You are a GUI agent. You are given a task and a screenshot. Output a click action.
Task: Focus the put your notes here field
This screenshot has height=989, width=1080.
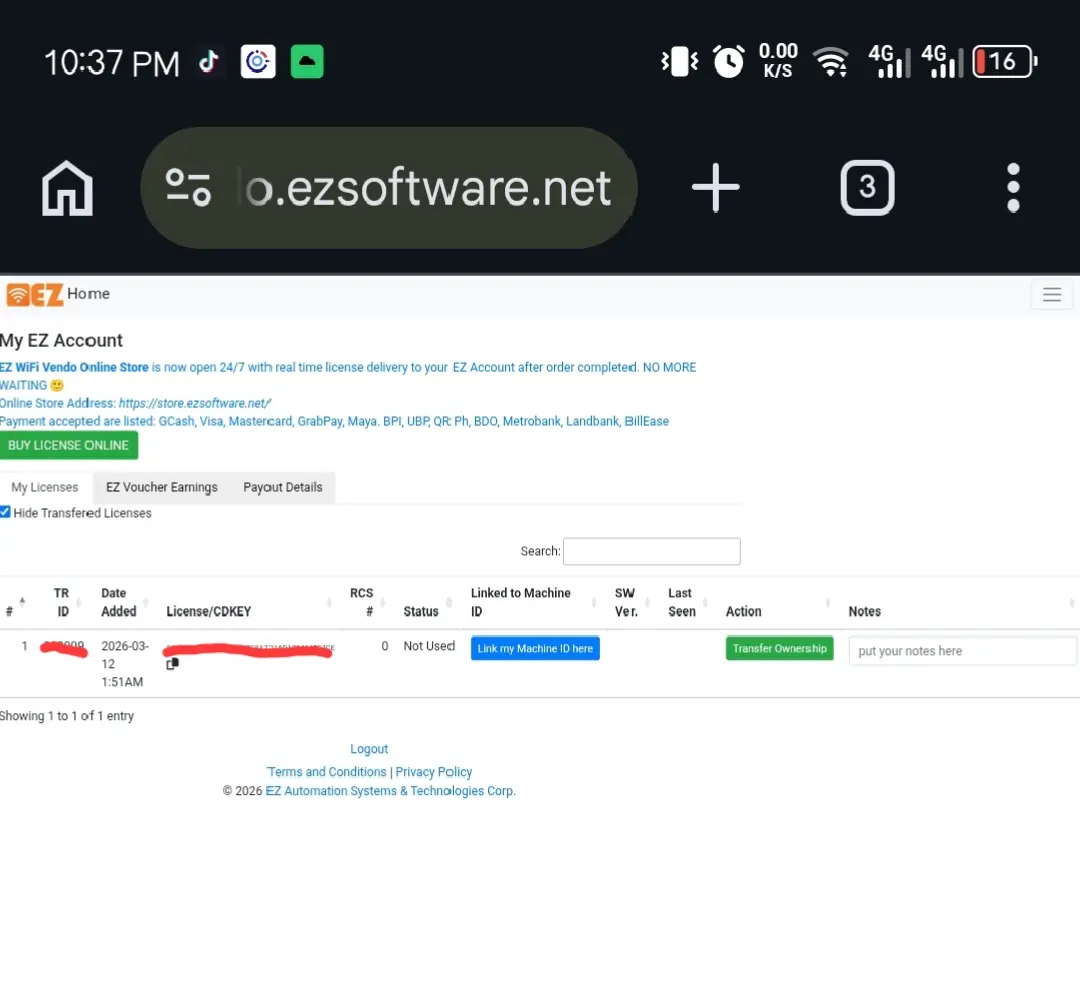click(x=962, y=651)
